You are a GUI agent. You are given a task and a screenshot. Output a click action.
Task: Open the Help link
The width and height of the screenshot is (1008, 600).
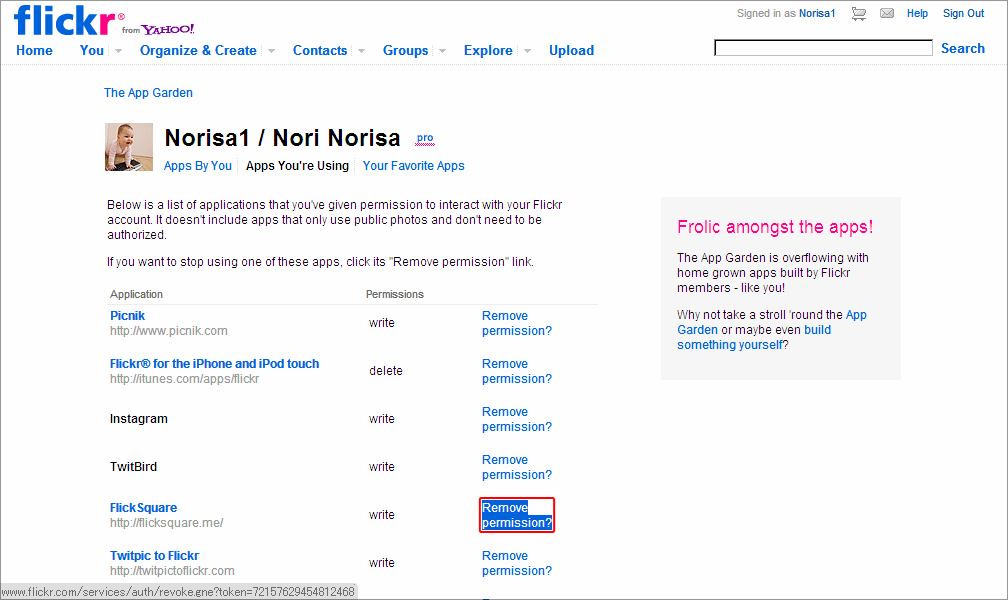click(x=917, y=14)
